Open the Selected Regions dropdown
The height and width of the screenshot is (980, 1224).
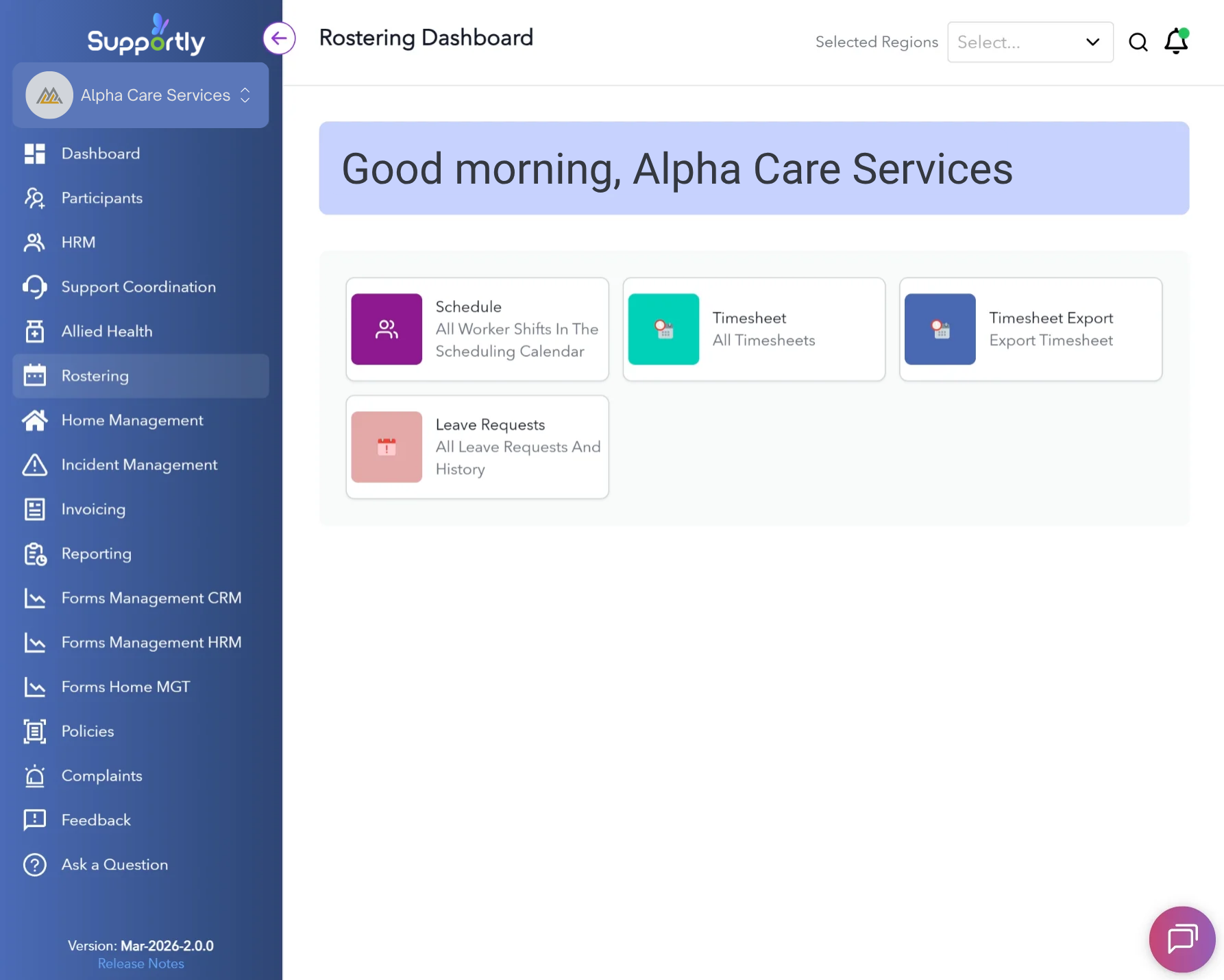point(1030,42)
